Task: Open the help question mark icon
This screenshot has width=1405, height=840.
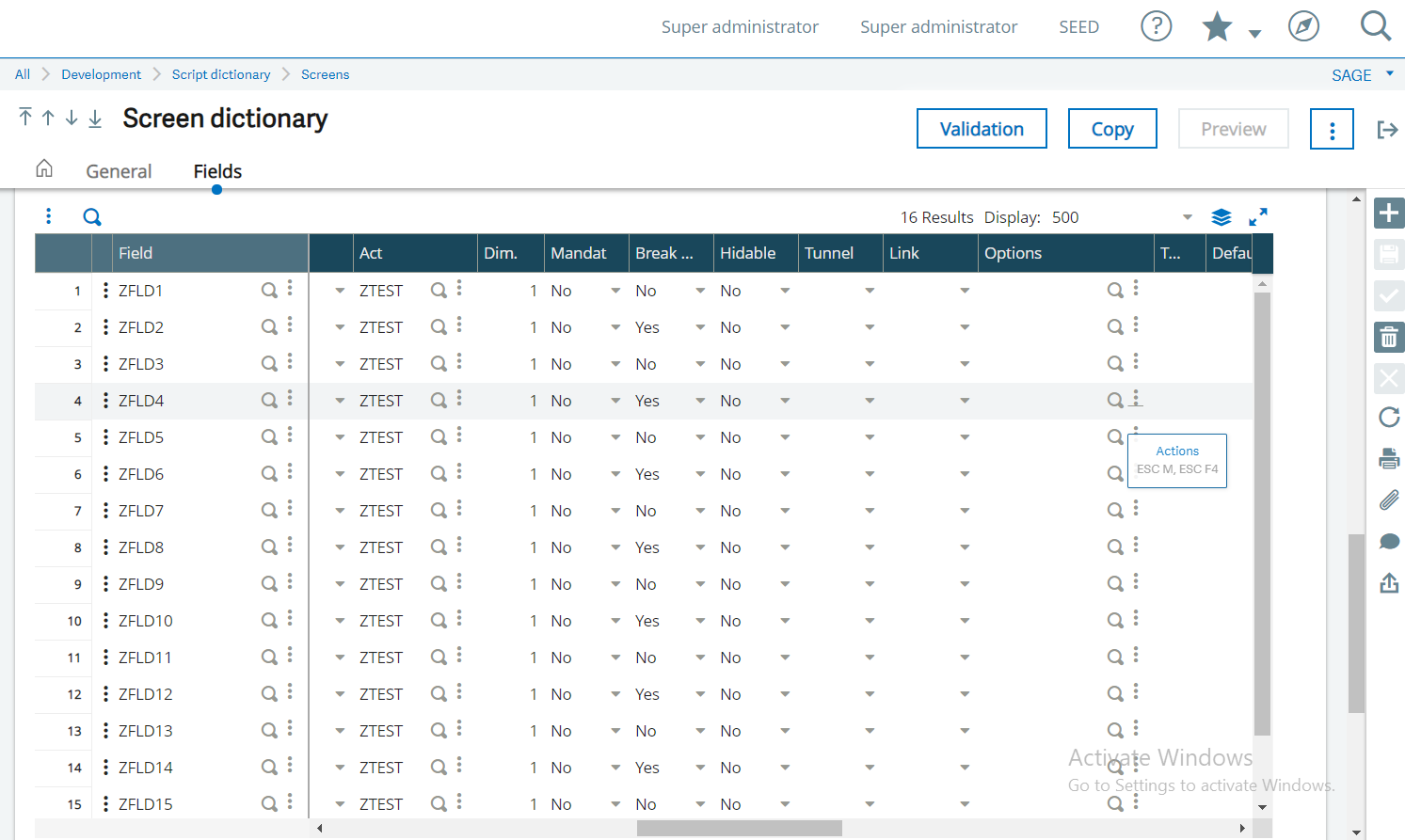Action: (1156, 26)
